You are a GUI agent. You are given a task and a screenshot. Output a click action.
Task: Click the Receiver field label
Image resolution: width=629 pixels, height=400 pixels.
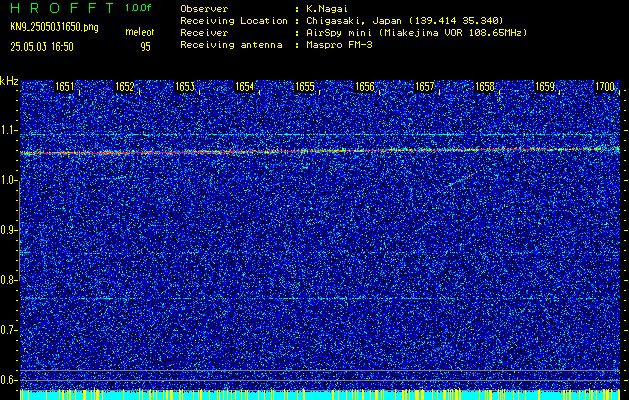point(204,33)
